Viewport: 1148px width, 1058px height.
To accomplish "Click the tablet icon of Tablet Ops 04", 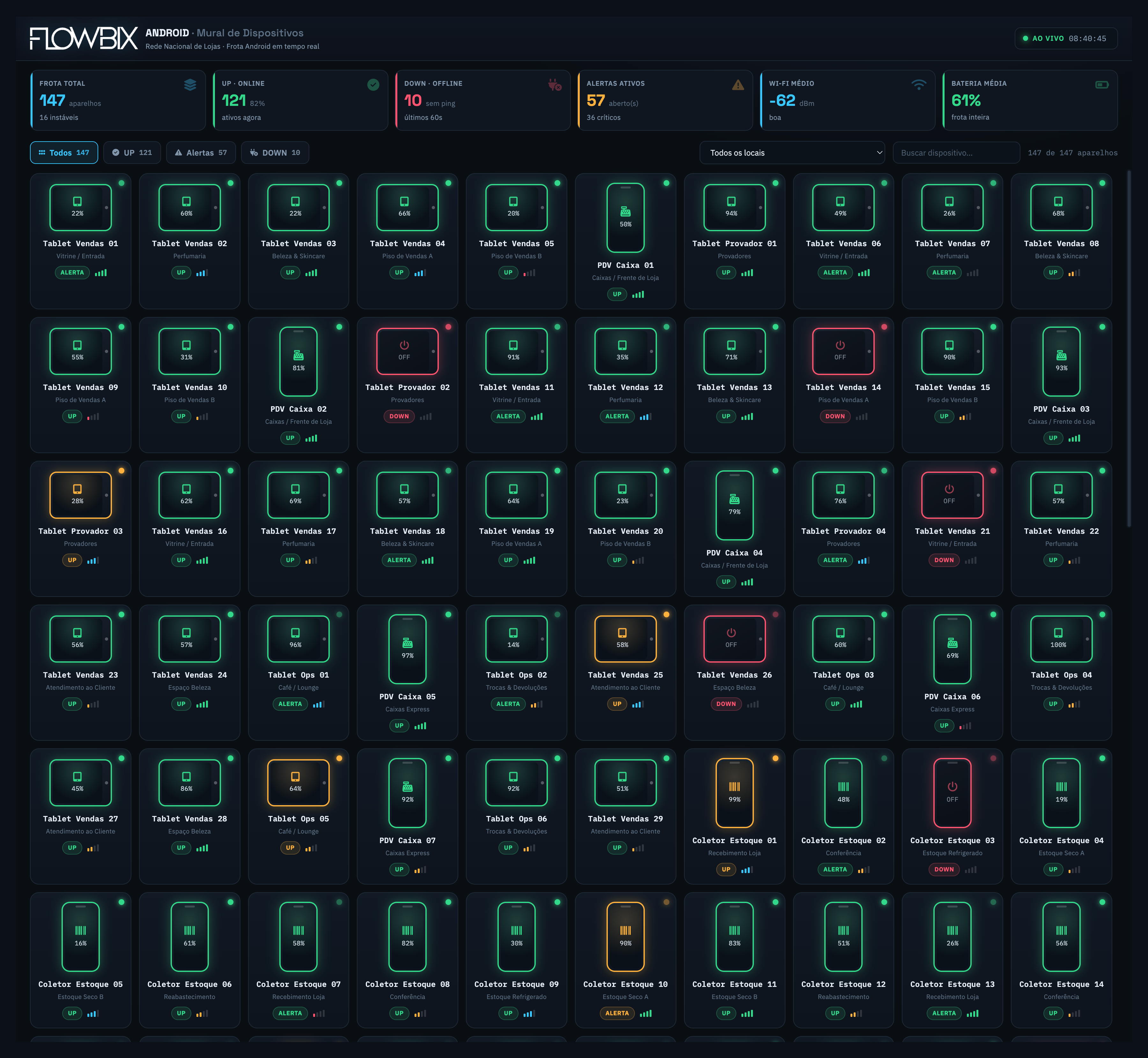I will 1058,633.
